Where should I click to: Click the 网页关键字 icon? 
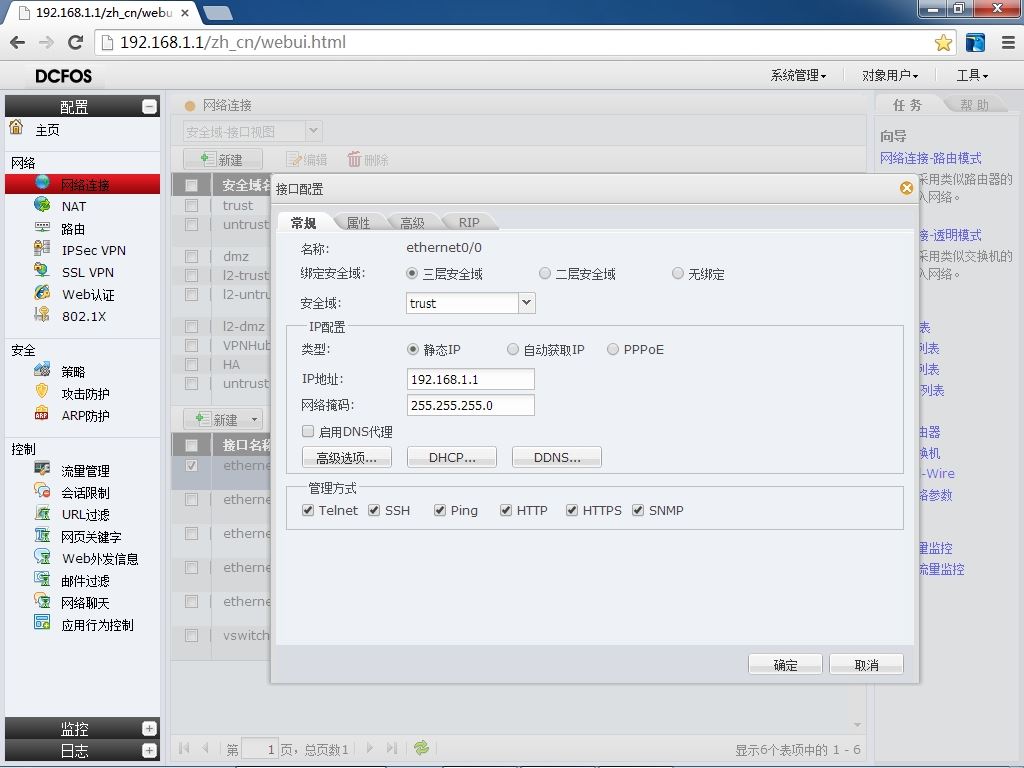coord(42,536)
